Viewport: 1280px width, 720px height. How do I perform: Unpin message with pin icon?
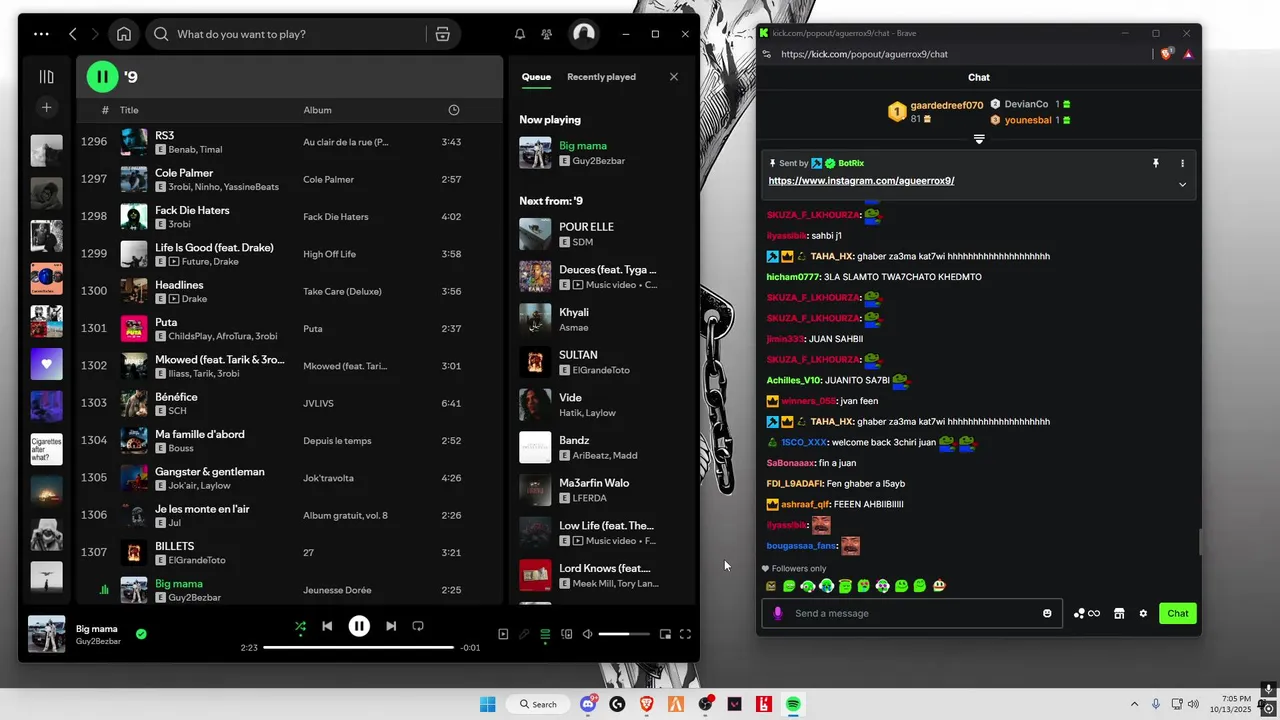coord(1155,163)
